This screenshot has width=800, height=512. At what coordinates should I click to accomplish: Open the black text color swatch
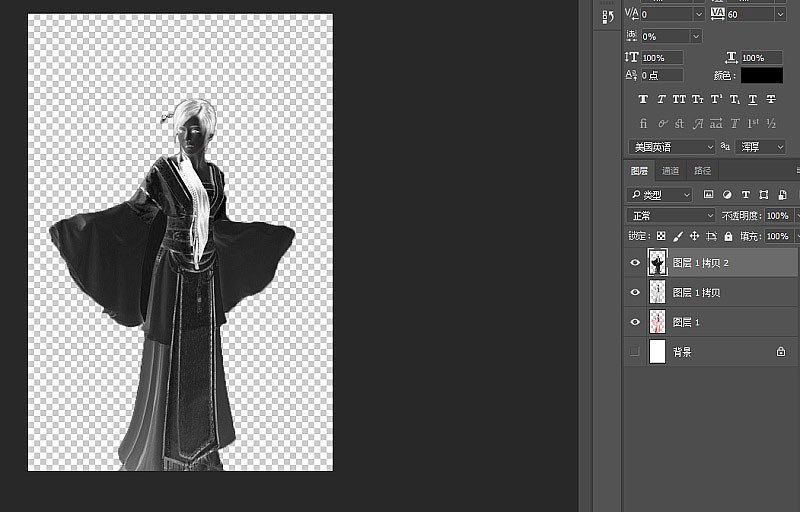[x=761, y=75]
